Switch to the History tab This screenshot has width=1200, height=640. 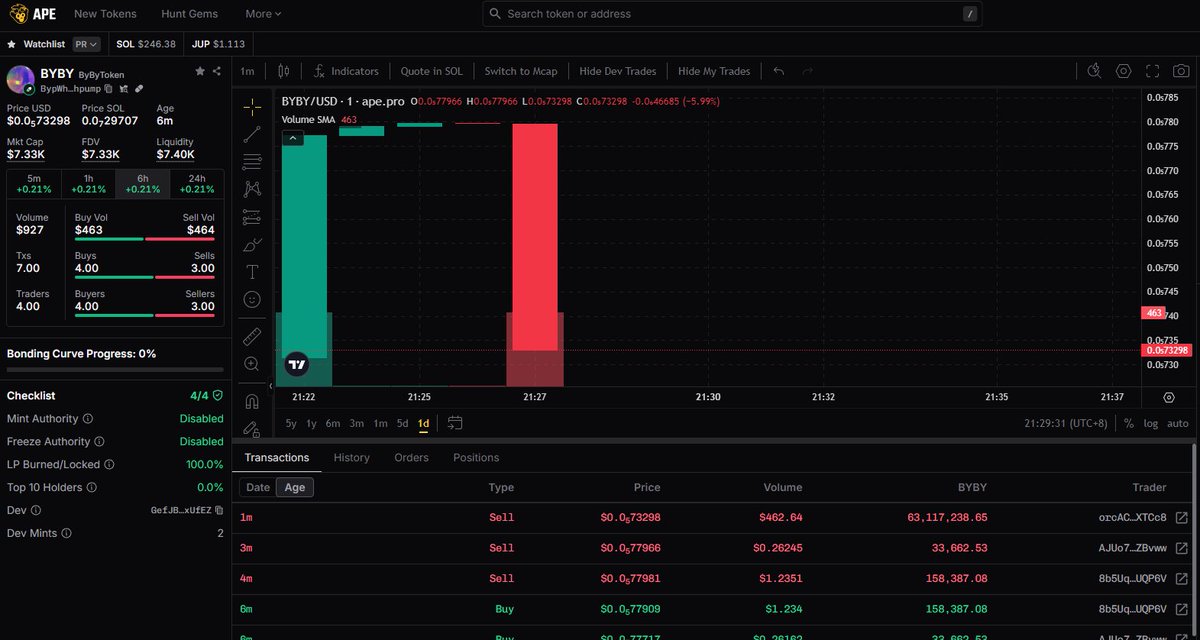point(352,457)
